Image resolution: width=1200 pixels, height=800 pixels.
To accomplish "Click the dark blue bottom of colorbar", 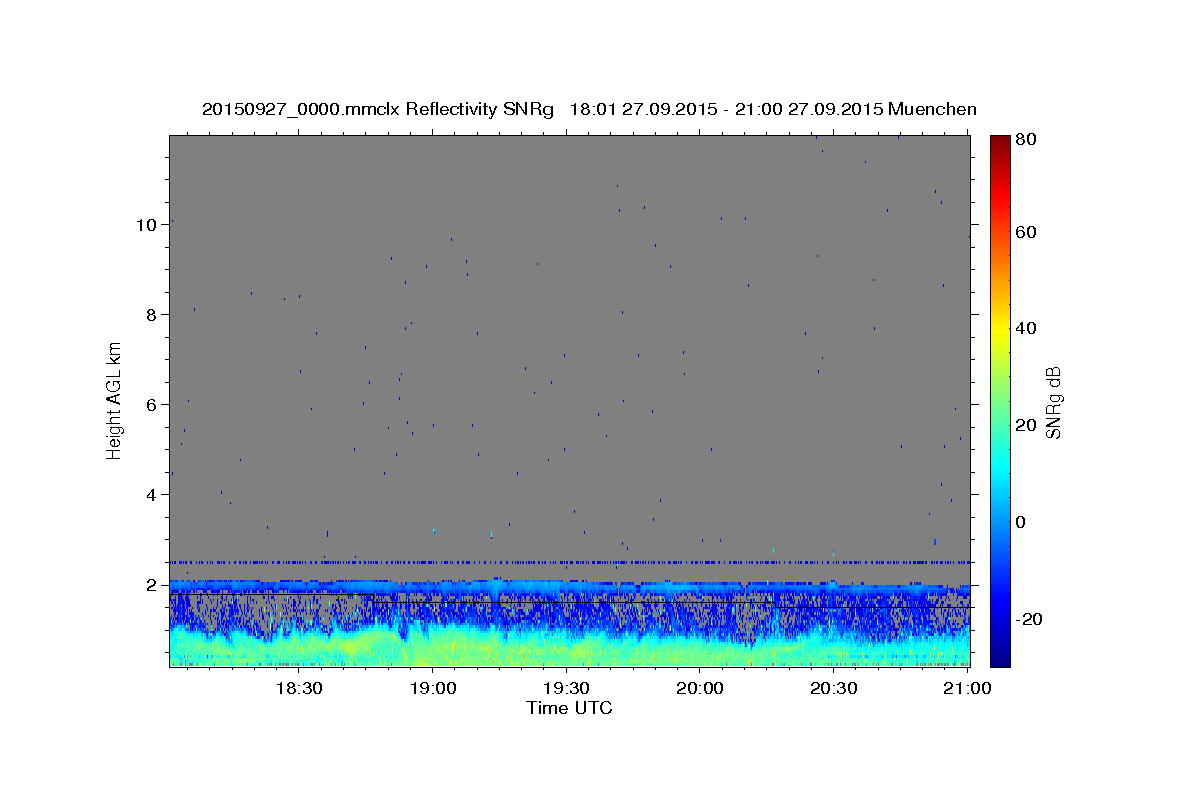I will click(x=1000, y=655).
